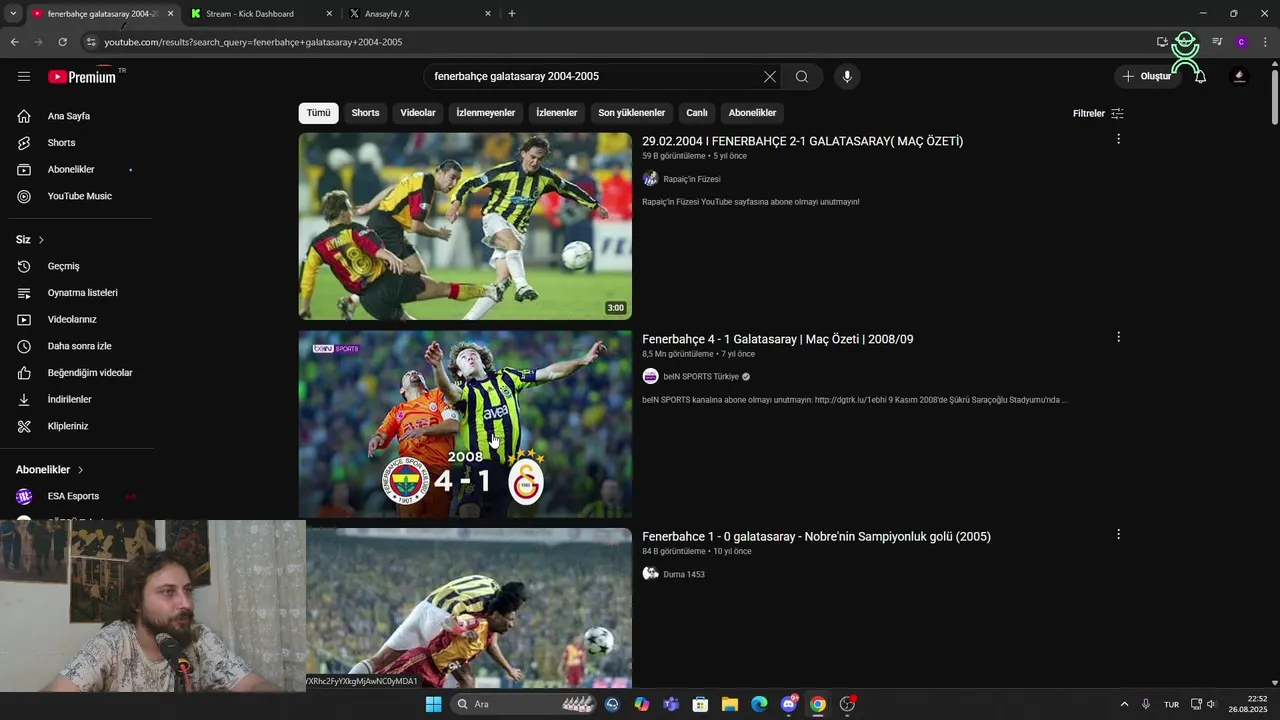1280x720 pixels.
Task: Open Chrome tab search dropdown arrow
Action: 13,13
